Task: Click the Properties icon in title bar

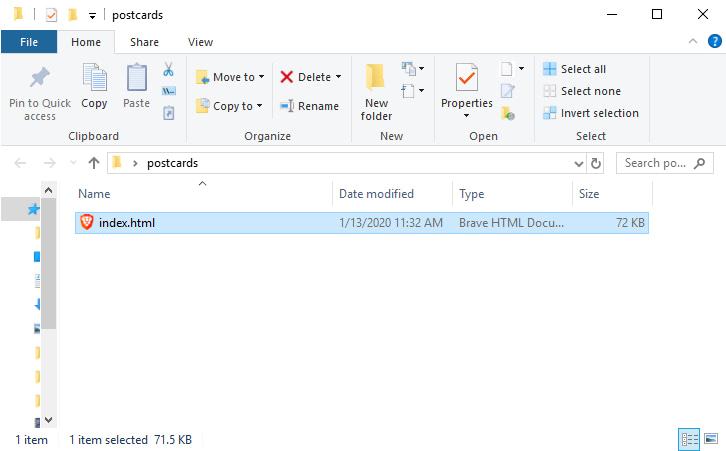Action: pyautogui.click(x=51, y=15)
